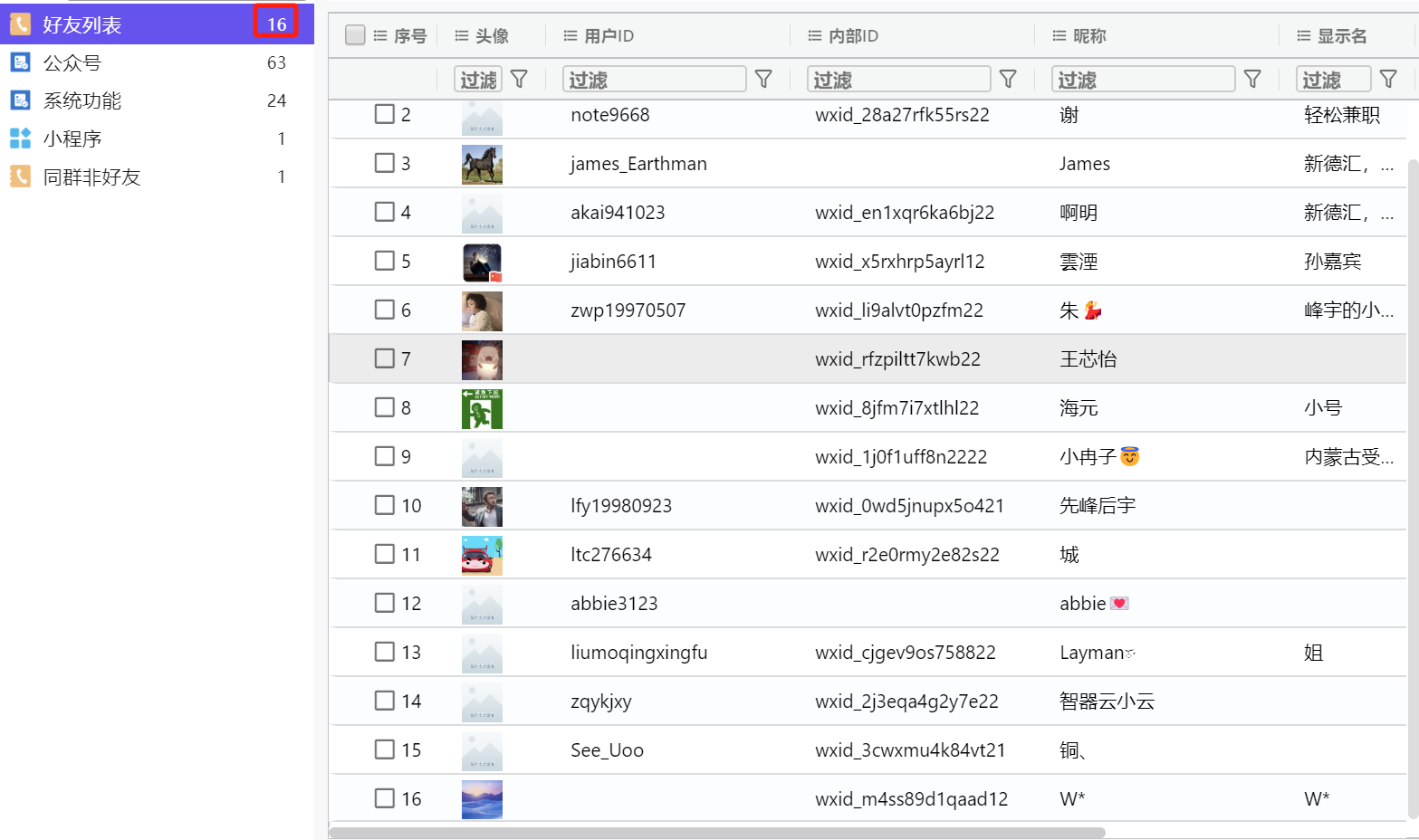Open the 用户ID column menu icon
The width and height of the screenshot is (1419, 840).
(x=570, y=35)
